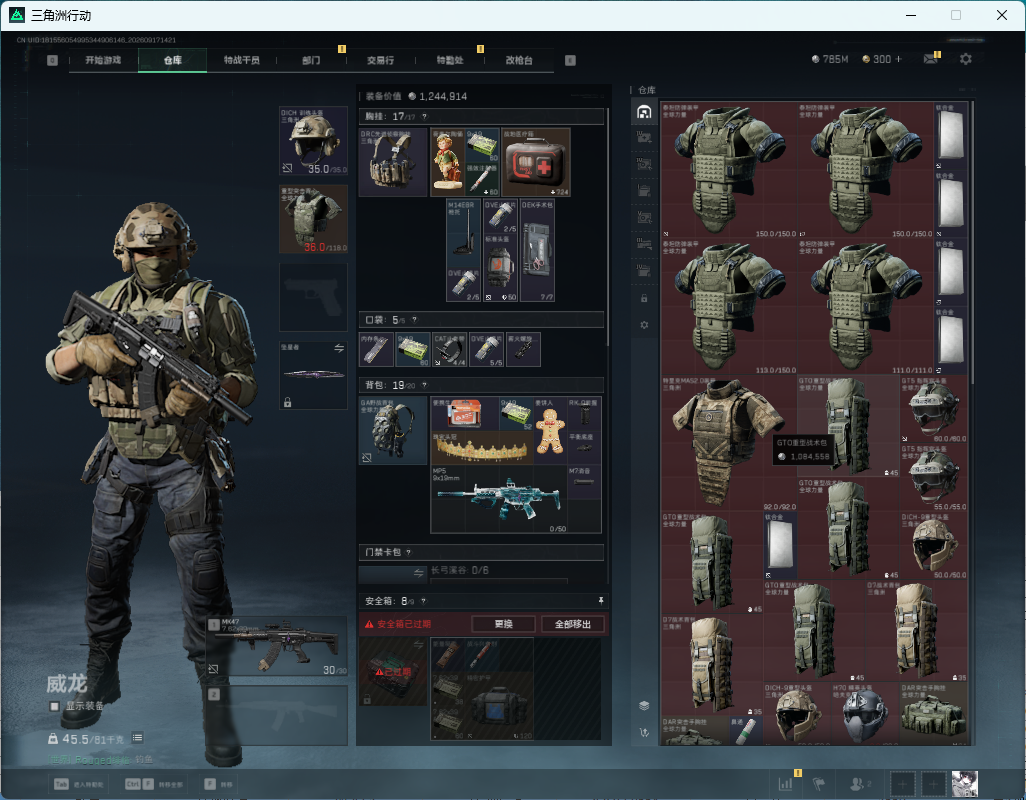This screenshot has width=1026, height=800.
Task: Click the 全部移出 button
Action: pyautogui.click(x=573, y=624)
